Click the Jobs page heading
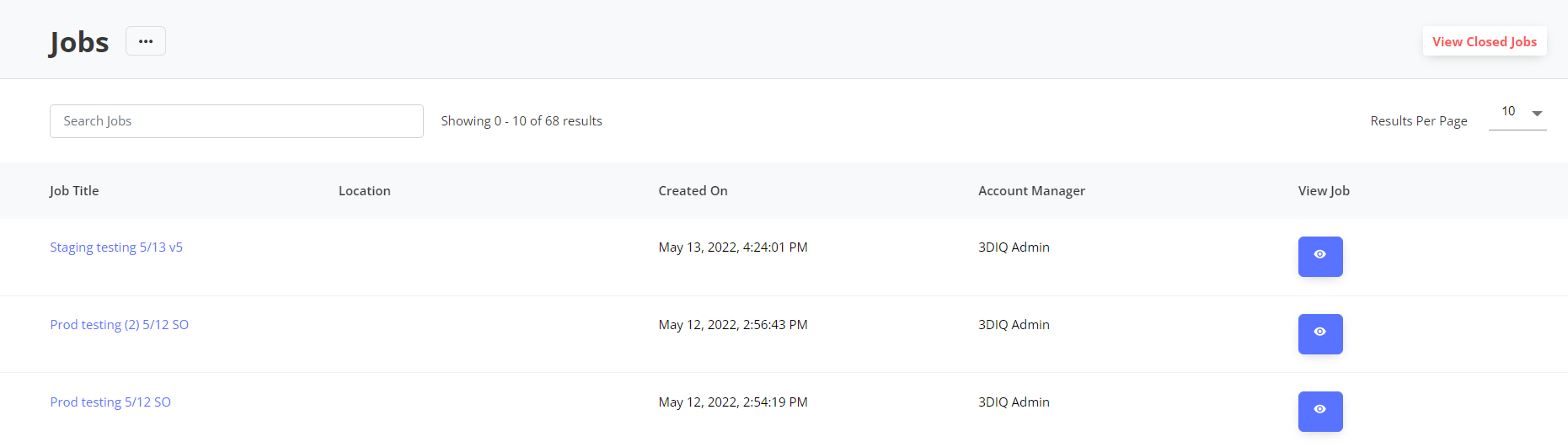 tap(79, 42)
